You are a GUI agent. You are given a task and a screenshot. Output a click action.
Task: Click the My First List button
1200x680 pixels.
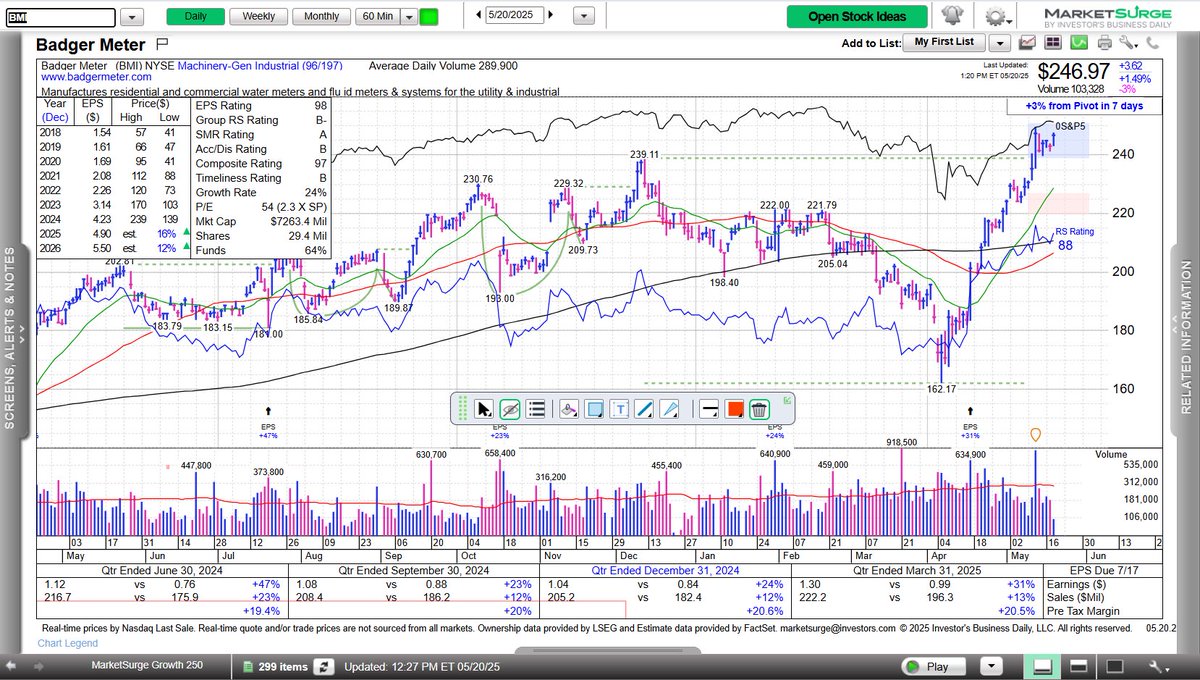[x=943, y=42]
